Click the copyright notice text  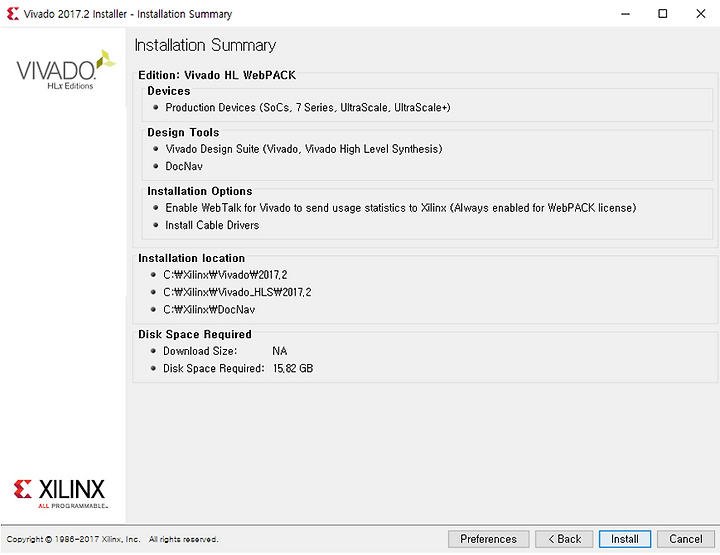(112, 539)
